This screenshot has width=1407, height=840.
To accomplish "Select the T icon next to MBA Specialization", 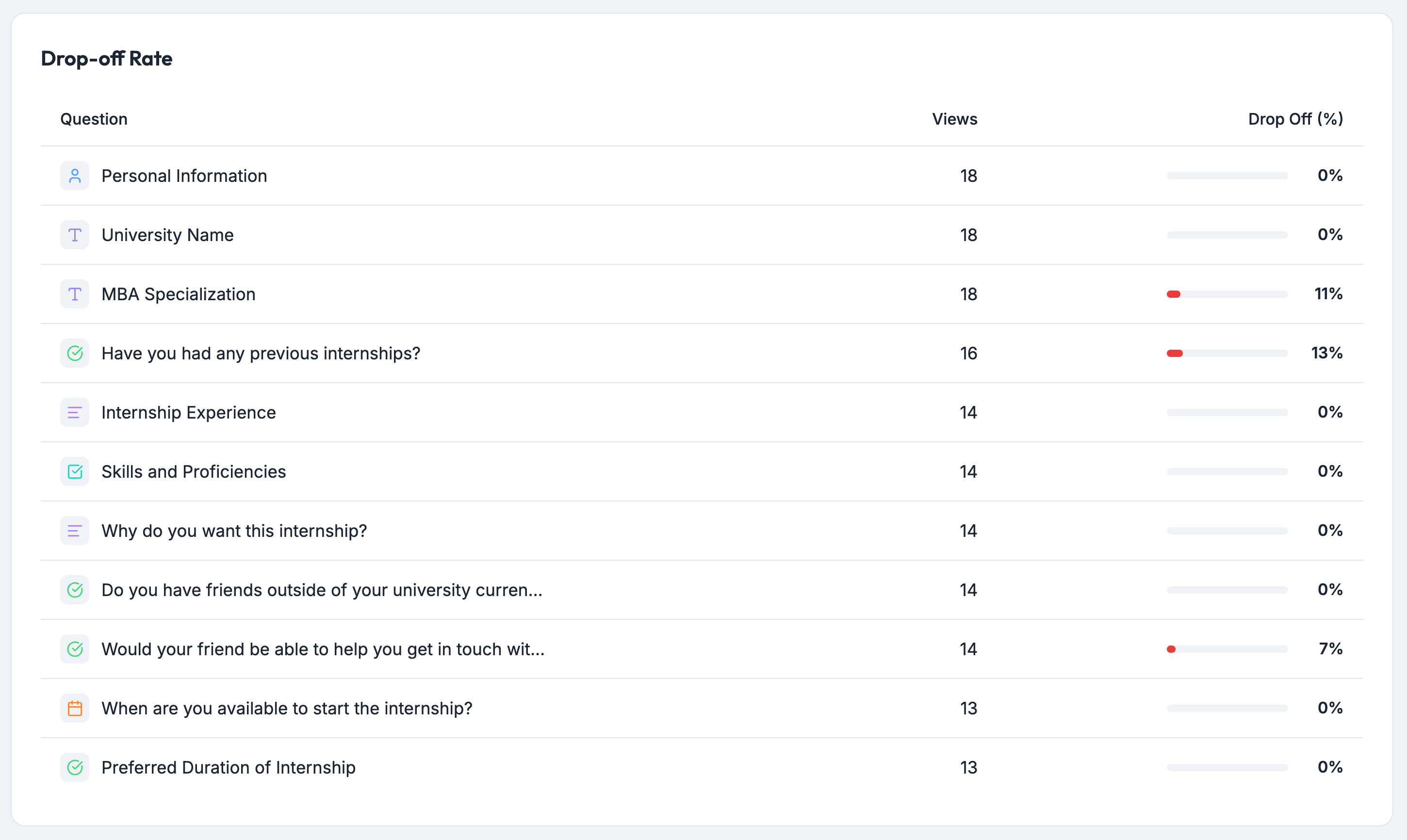I will (74, 294).
